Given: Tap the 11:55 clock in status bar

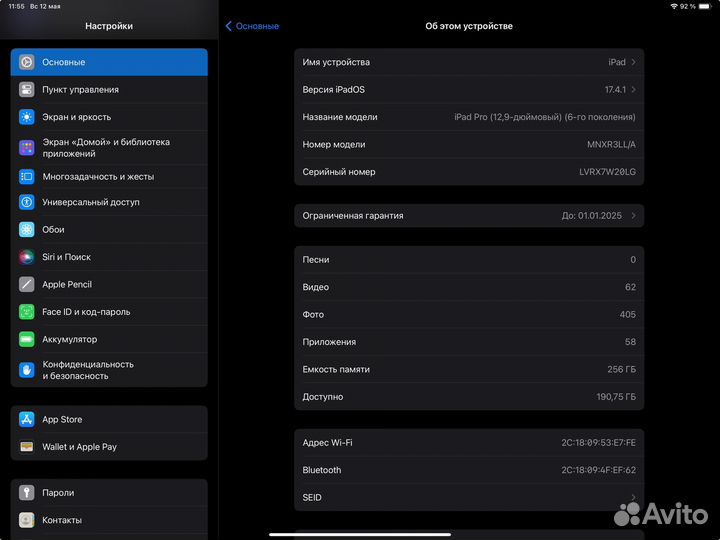Looking at the screenshot, I should pyautogui.click(x=17, y=6).
